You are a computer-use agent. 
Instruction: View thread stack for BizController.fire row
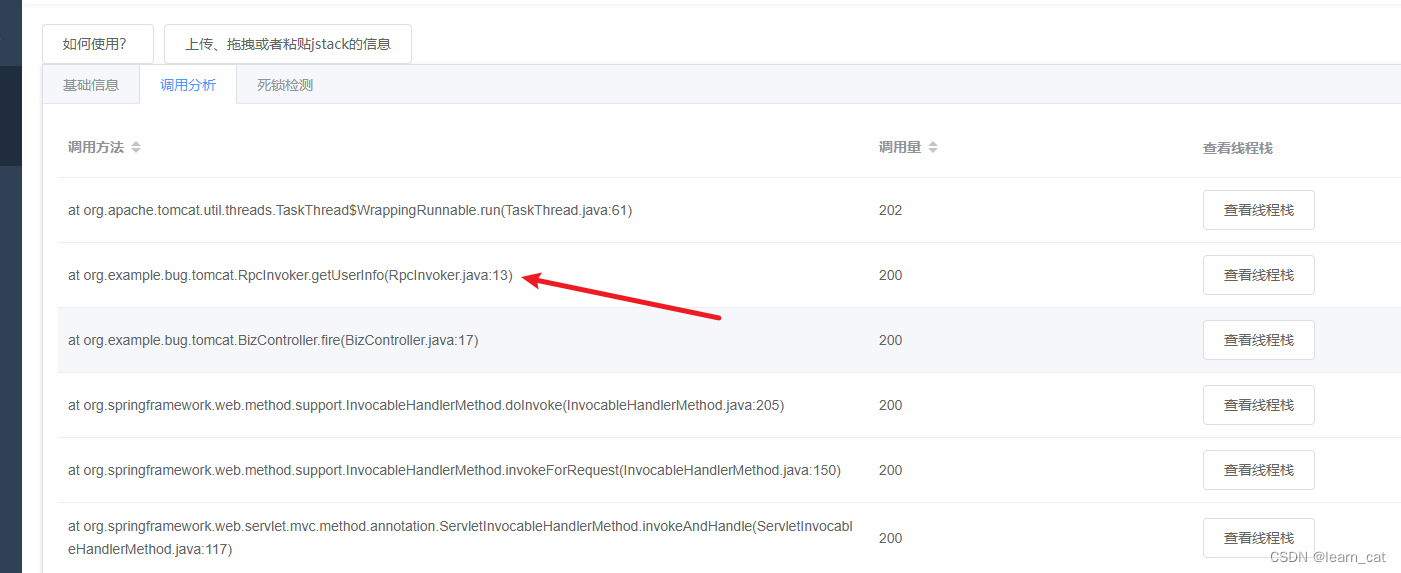1259,340
